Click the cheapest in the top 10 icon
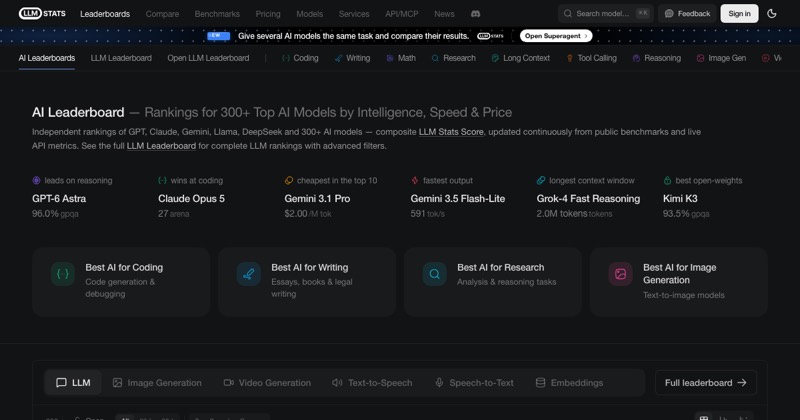The width and height of the screenshot is (800, 420). click(x=289, y=181)
